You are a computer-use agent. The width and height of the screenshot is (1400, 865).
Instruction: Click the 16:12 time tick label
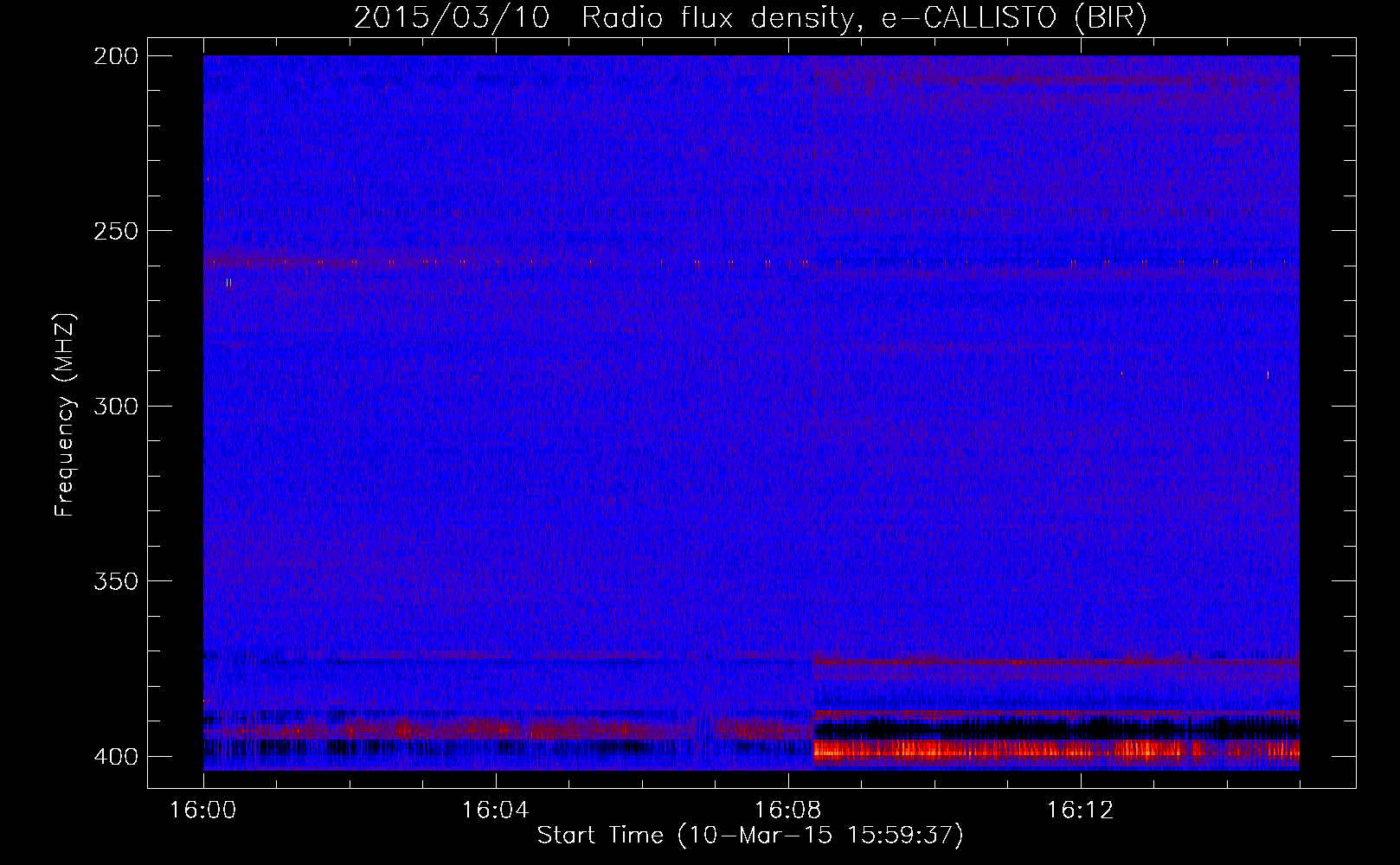click(x=1080, y=811)
